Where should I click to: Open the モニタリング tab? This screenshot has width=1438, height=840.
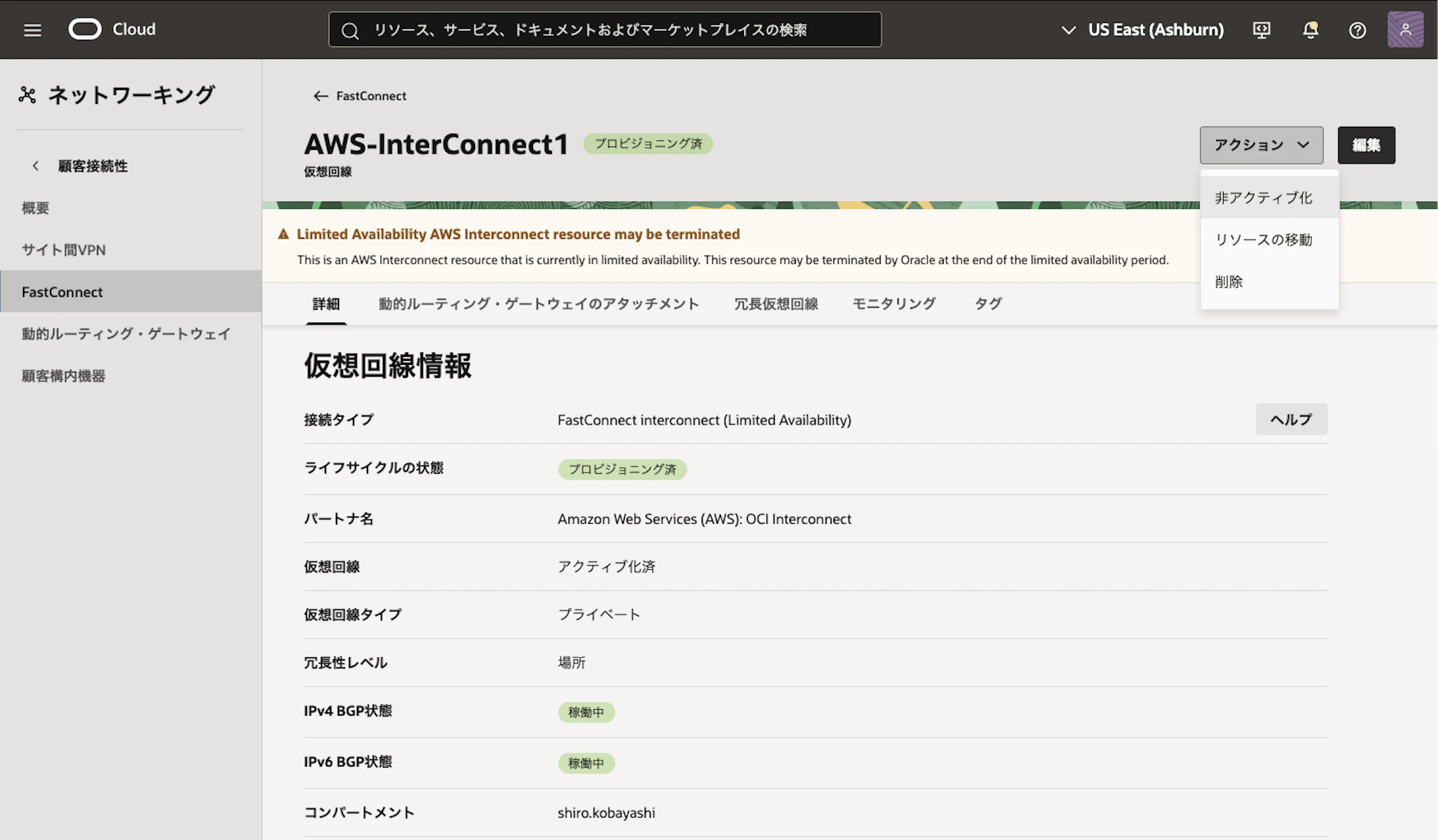click(x=894, y=304)
